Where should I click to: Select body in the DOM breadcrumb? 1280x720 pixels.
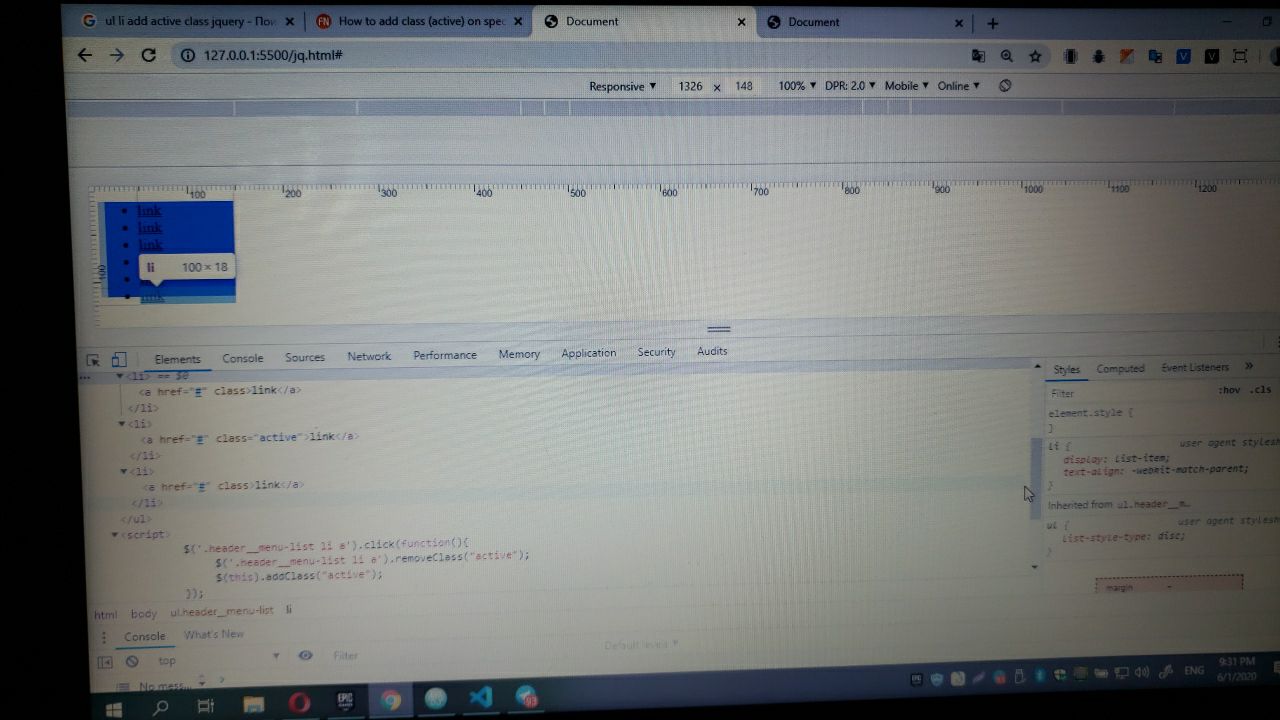[144, 613]
